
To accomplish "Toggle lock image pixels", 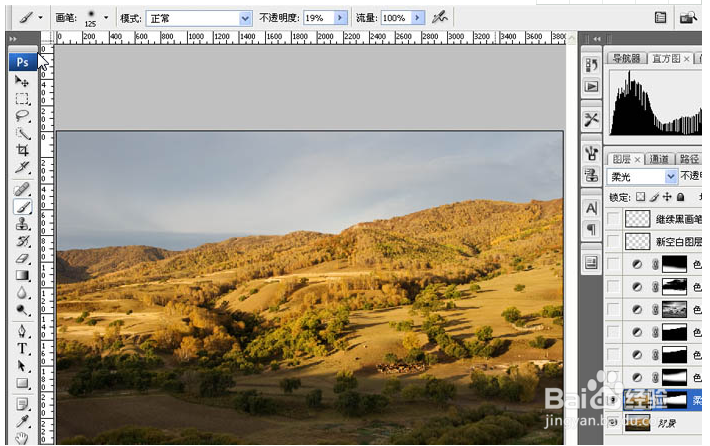I will [654, 197].
